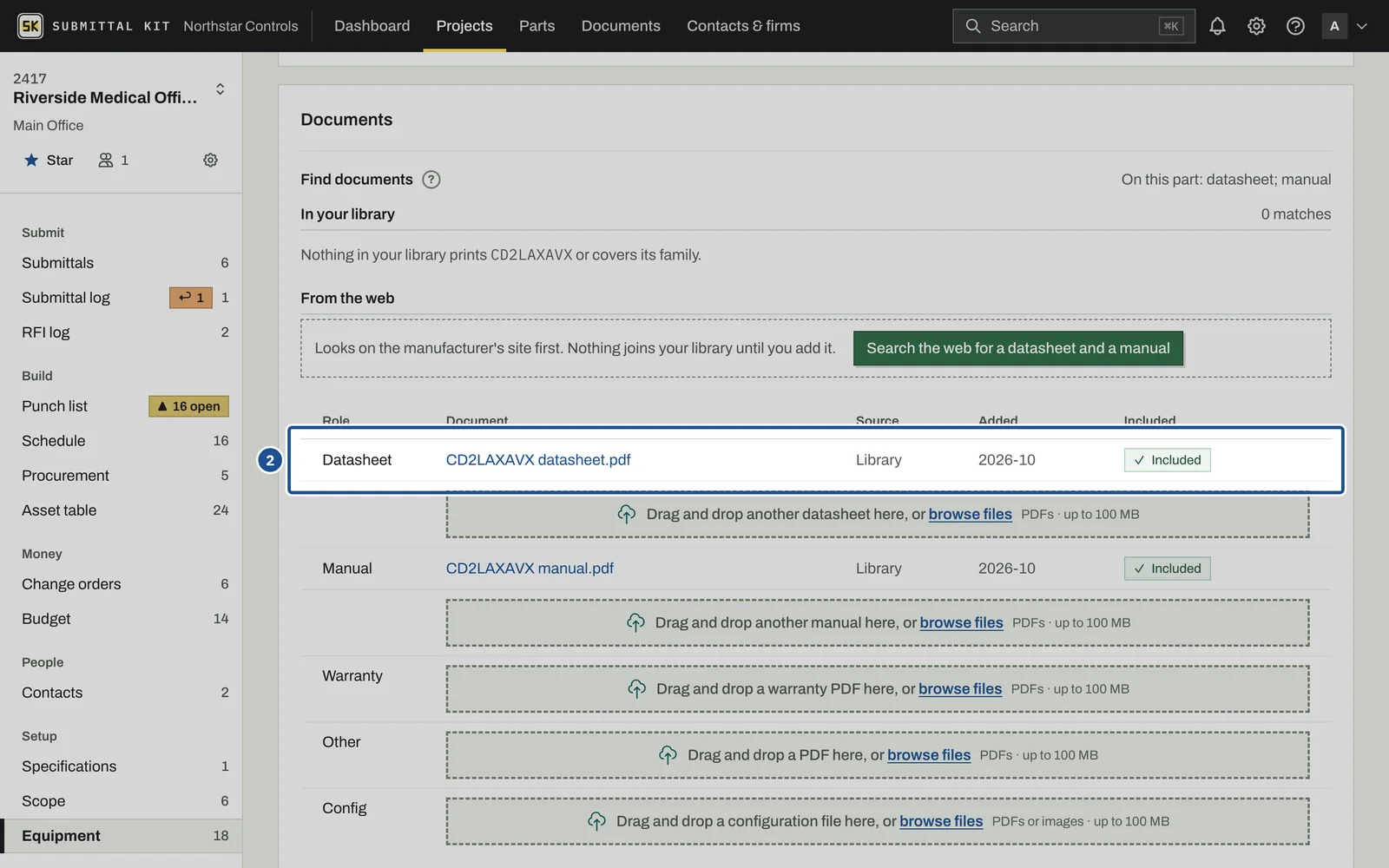Open the notifications bell

coord(1217,26)
